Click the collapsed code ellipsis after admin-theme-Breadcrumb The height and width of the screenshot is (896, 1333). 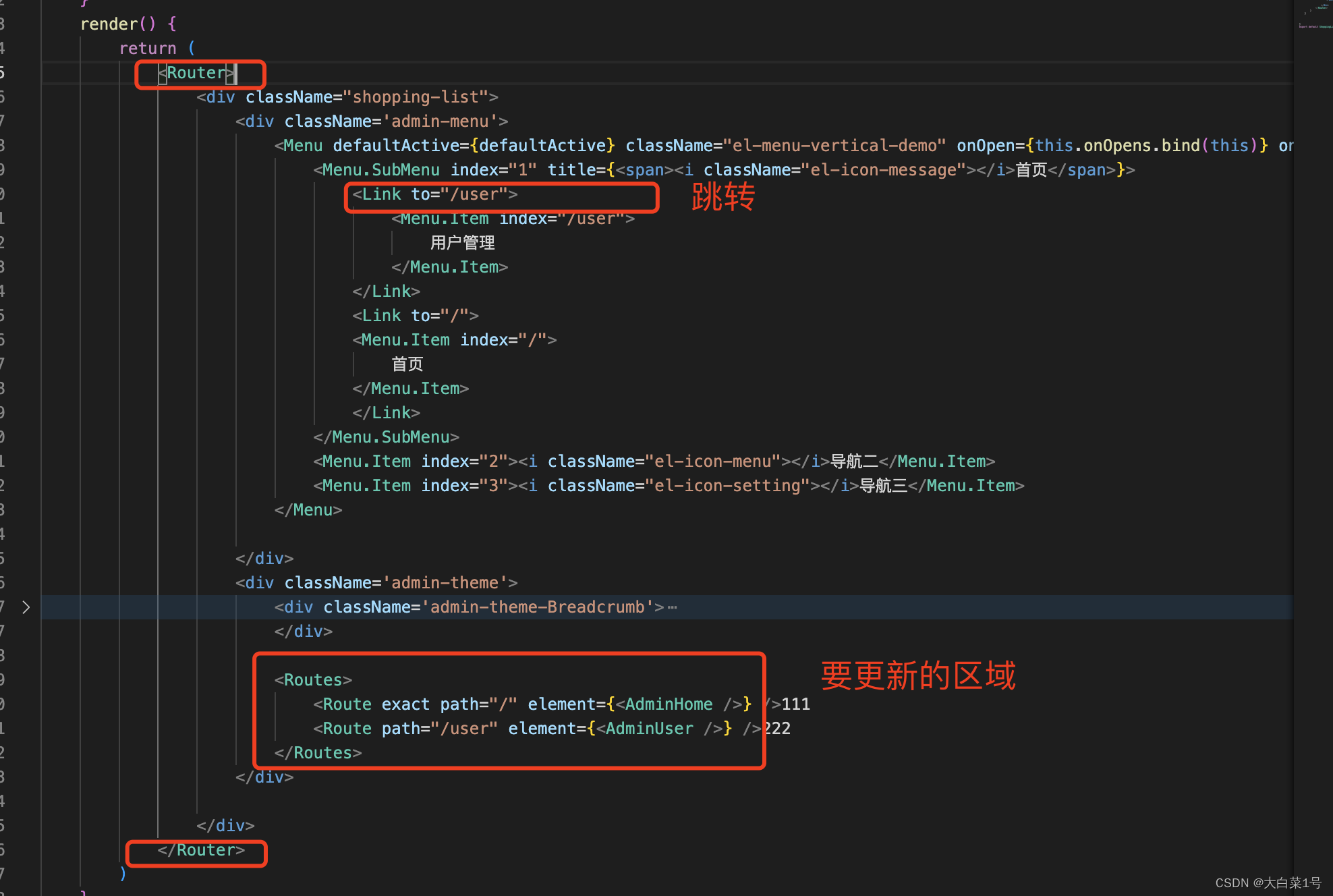tap(672, 607)
